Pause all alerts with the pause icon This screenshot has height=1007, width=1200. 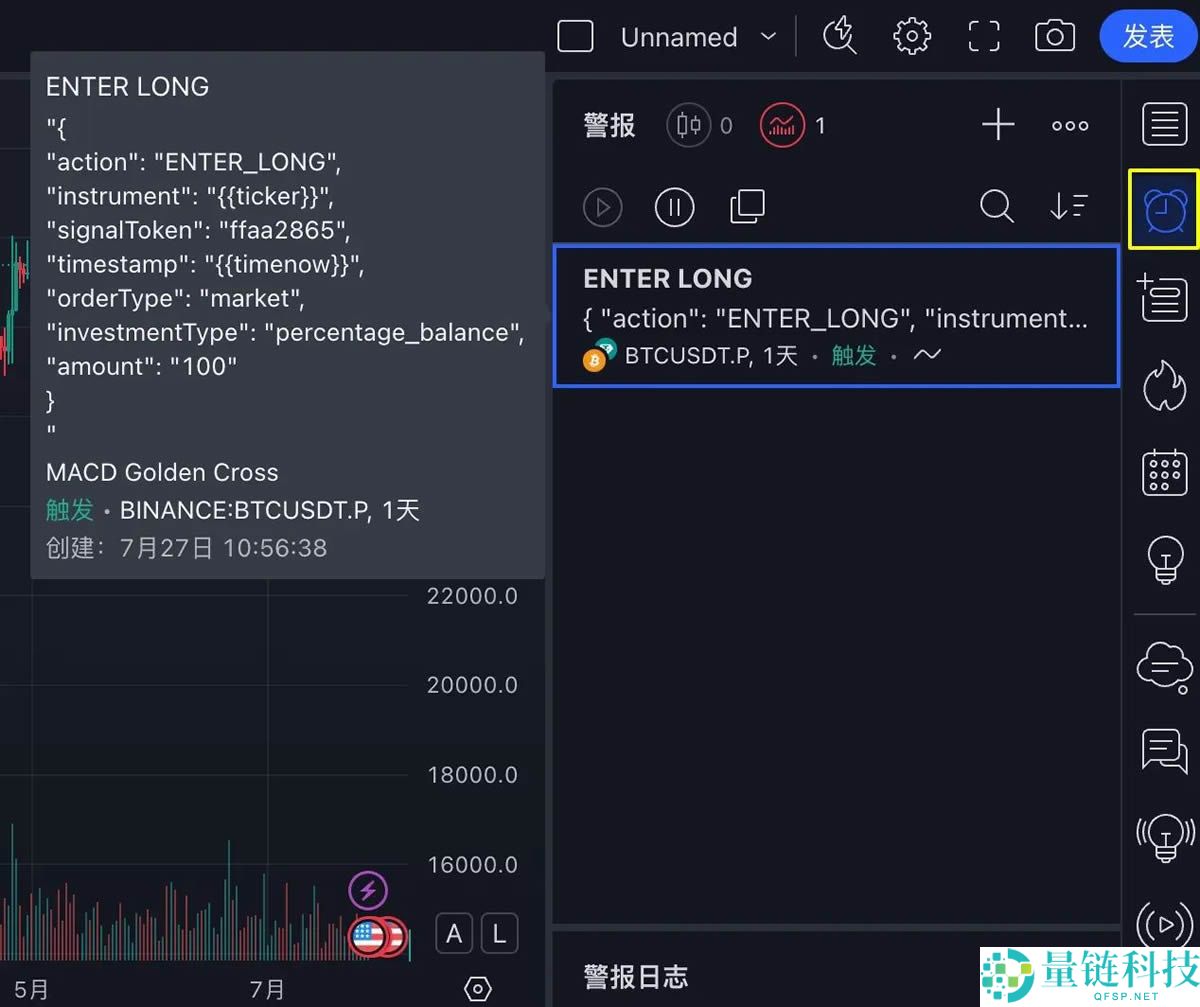674,207
